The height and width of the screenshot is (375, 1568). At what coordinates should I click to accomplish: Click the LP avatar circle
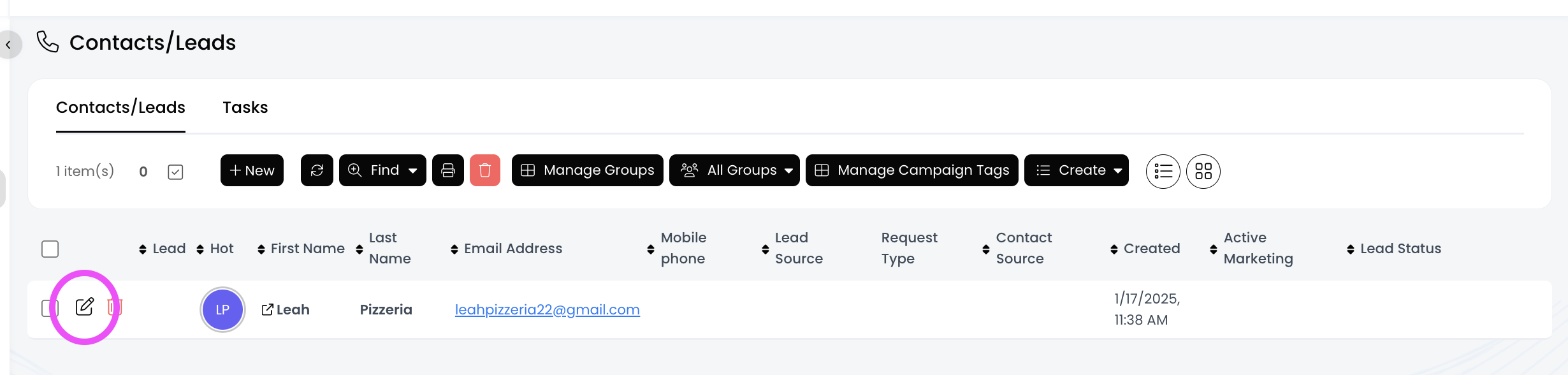pyautogui.click(x=222, y=310)
